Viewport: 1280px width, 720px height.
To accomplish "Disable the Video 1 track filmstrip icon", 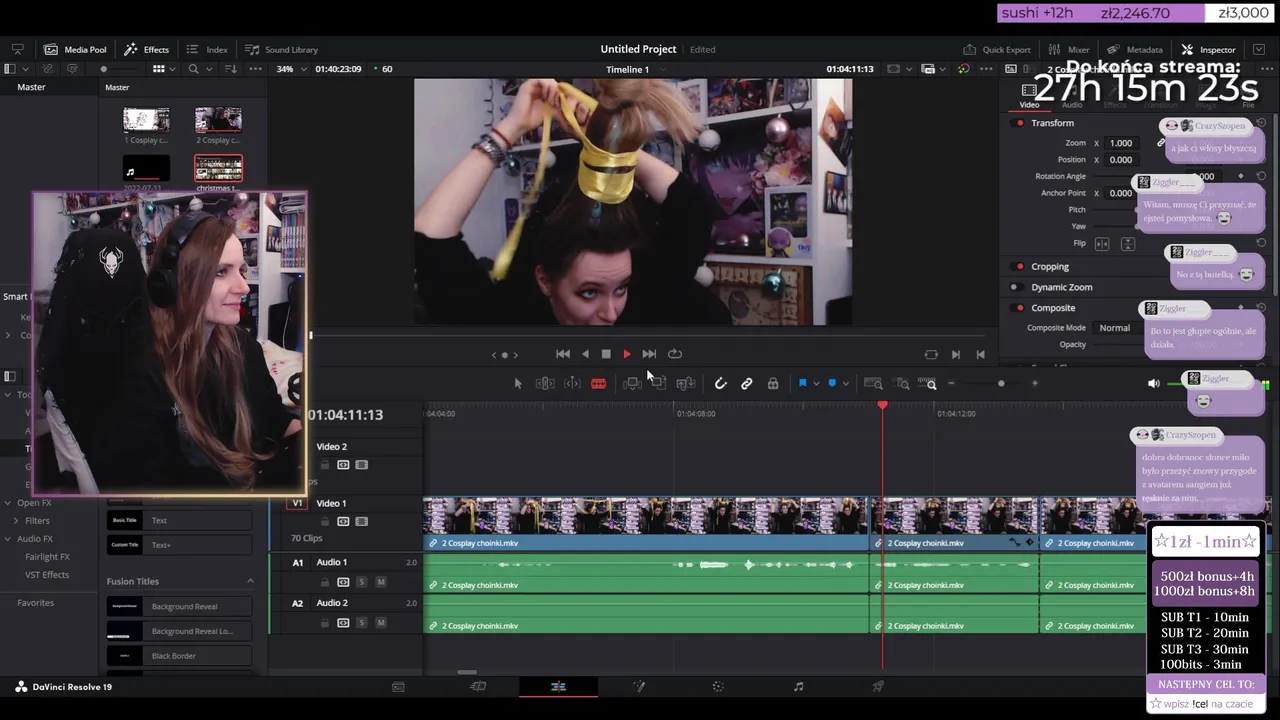I will pos(361,522).
